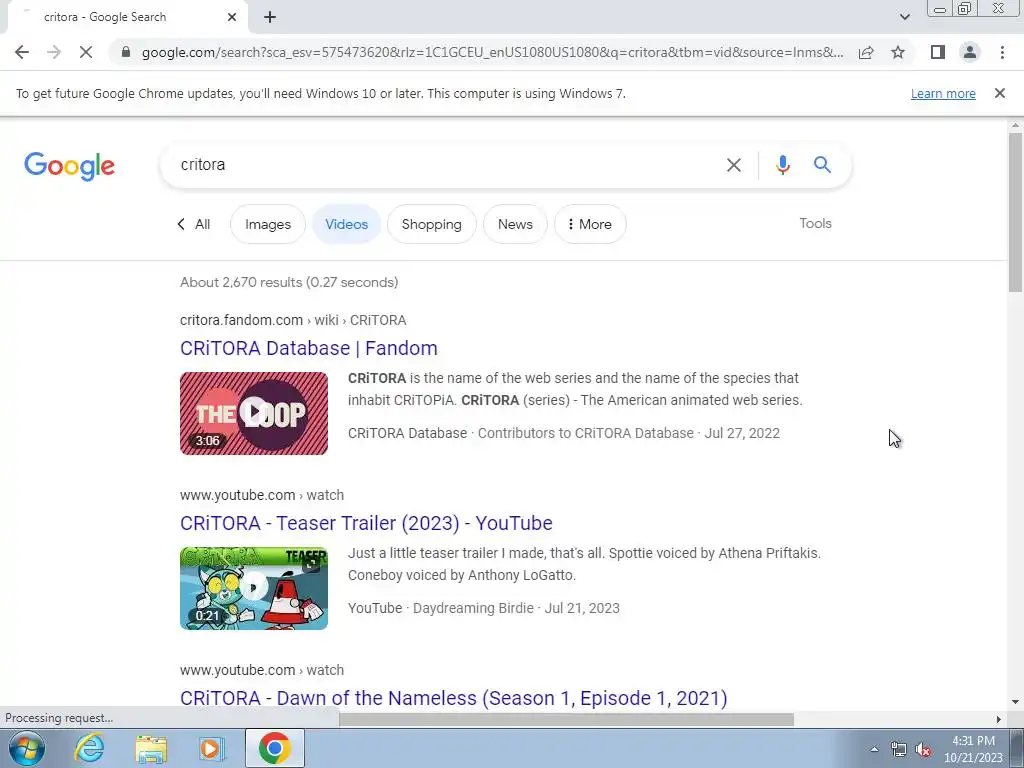Click the tabs address bar URL
Screen dimensions: 1024x768
(x=492, y=52)
